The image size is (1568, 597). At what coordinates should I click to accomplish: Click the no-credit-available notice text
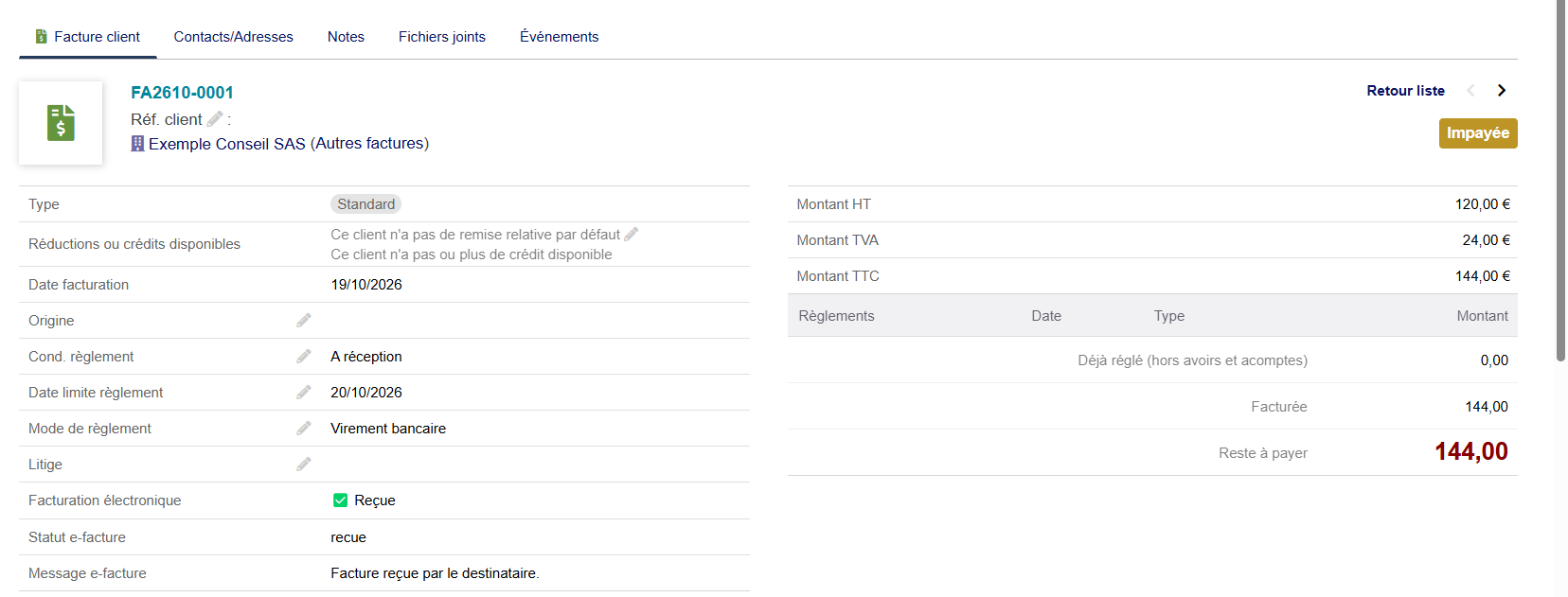coord(471,255)
